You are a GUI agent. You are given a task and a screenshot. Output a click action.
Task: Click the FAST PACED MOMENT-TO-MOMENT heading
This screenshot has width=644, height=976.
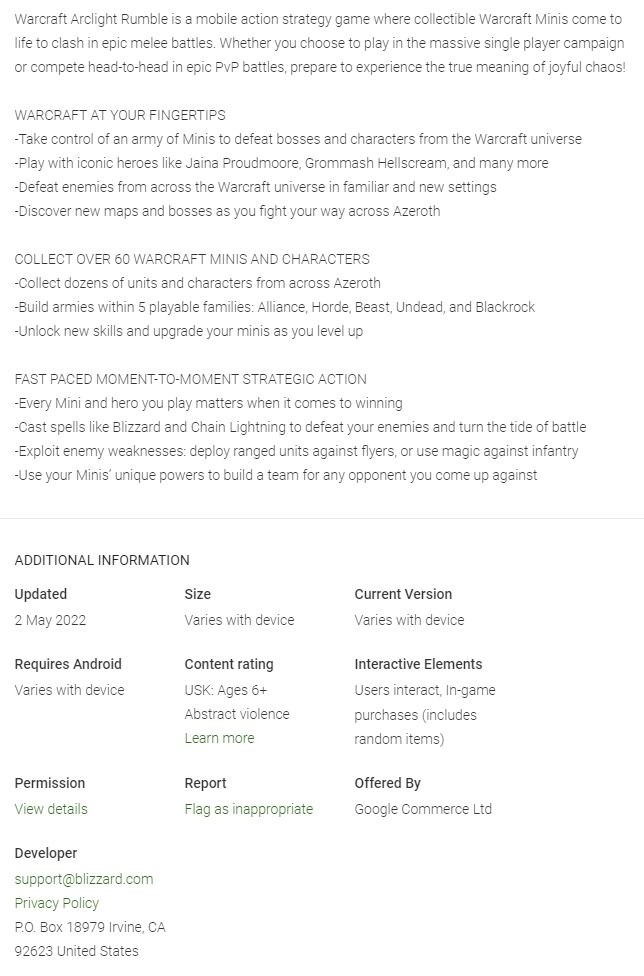click(x=190, y=379)
